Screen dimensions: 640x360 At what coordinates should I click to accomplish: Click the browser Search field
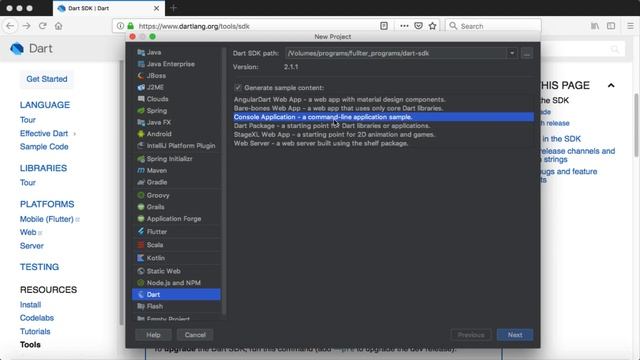(x=493, y=26)
